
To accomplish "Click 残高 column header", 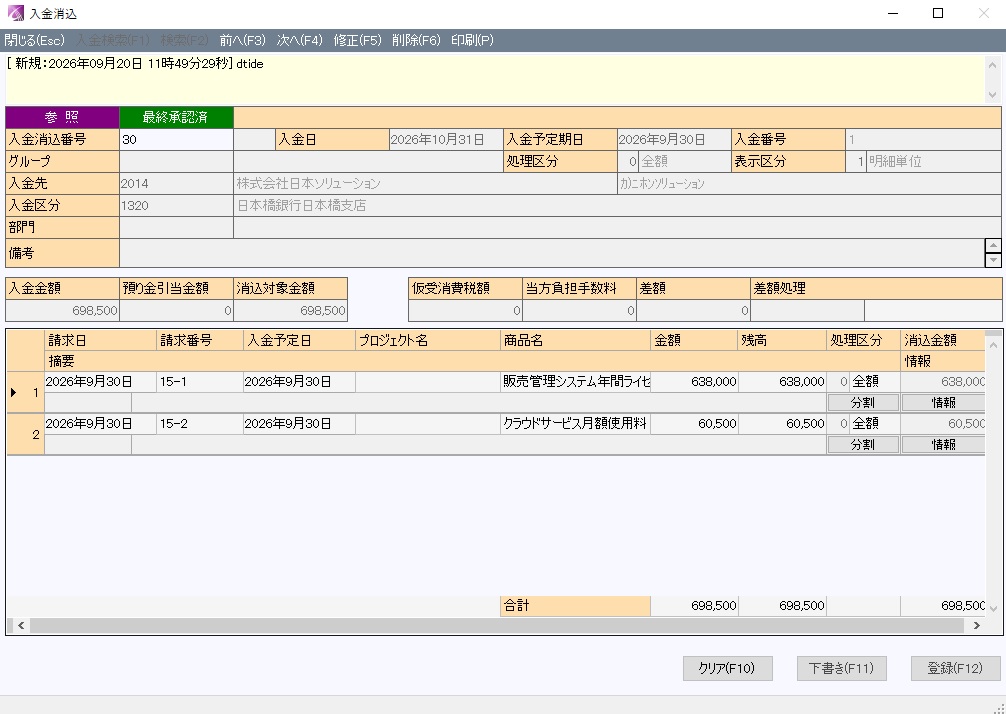I will 782,341.
